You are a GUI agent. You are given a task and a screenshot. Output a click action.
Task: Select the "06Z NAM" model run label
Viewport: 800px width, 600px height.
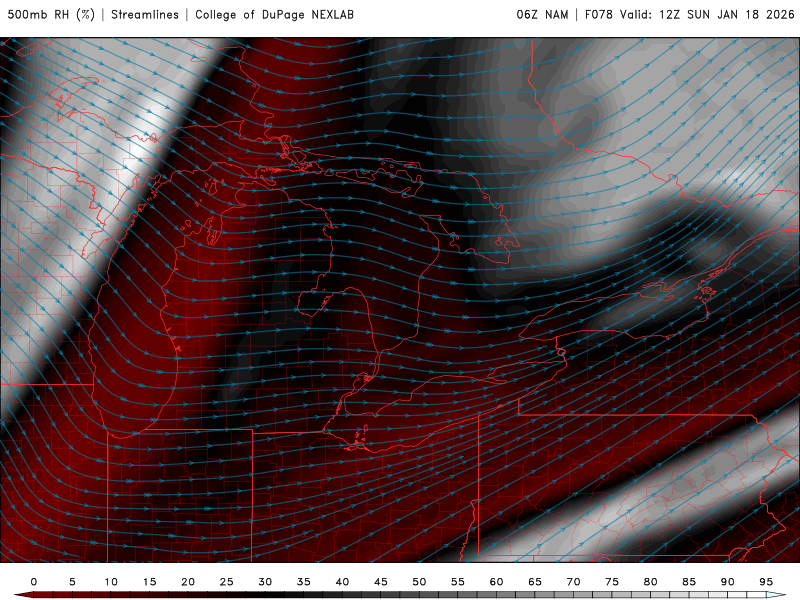click(x=542, y=14)
